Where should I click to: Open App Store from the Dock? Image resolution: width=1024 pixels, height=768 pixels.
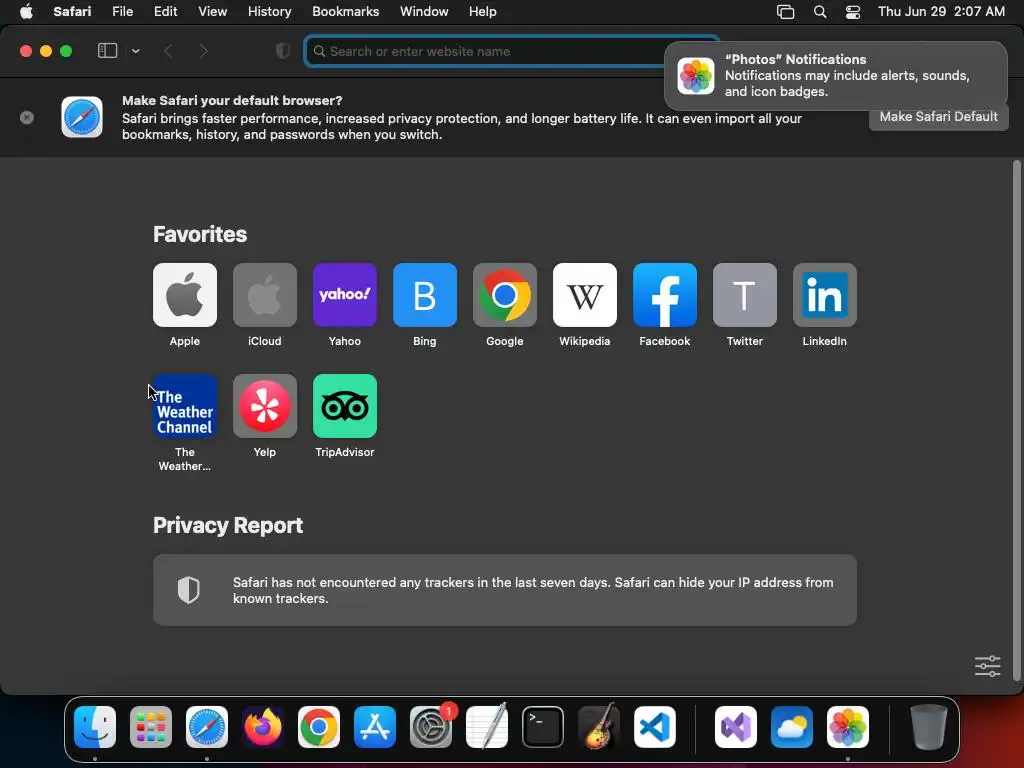[375, 727]
